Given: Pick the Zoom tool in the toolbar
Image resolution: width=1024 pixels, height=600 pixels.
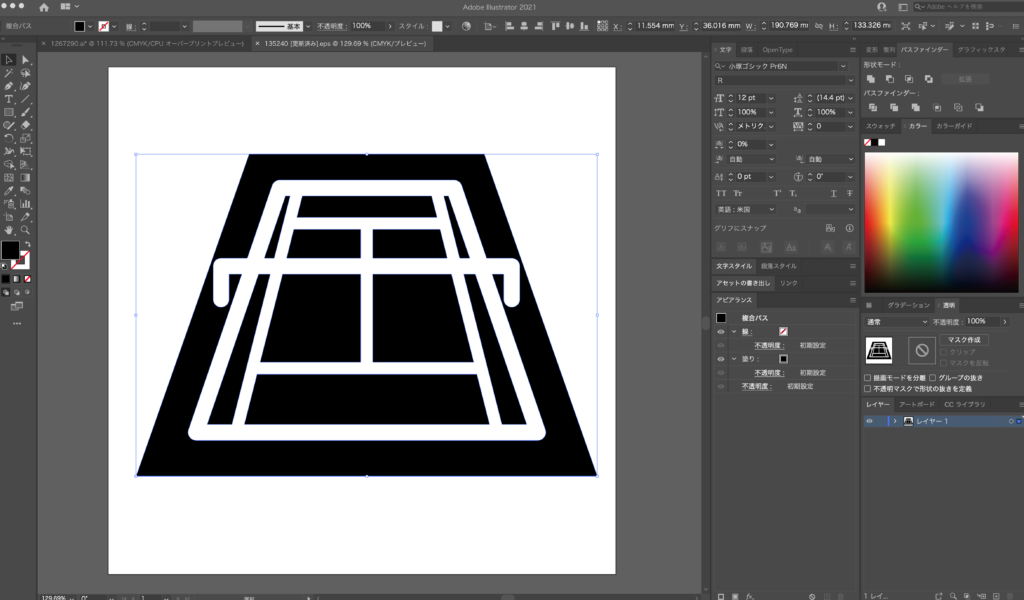Looking at the screenshot, I should 25,229.
